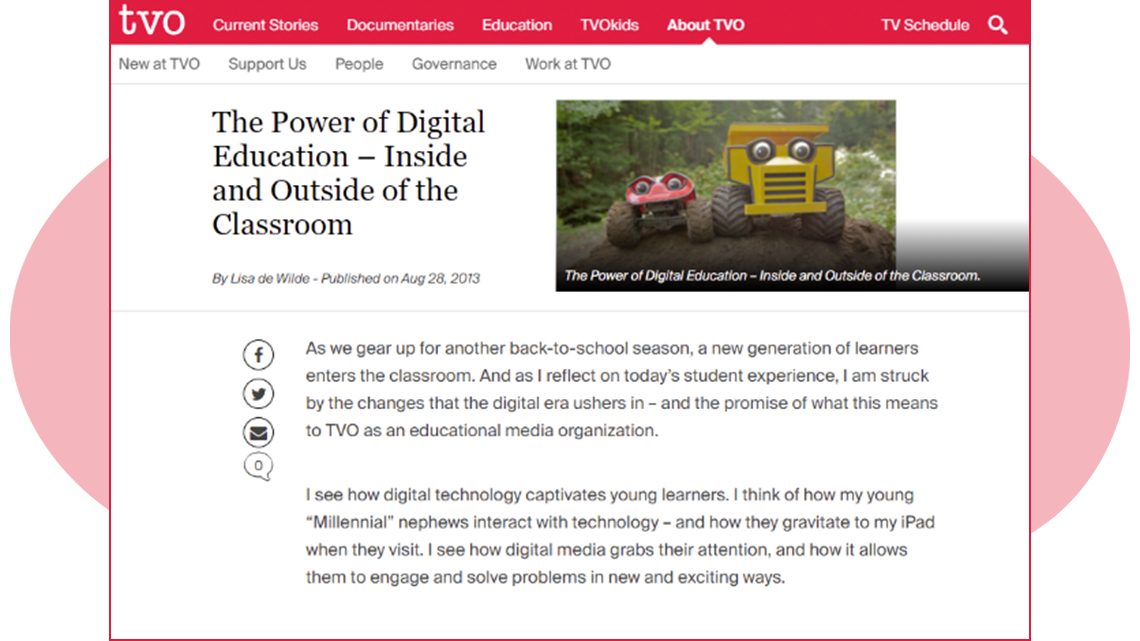1140x641 pixels.
Task: Share article on Facebook icon
Action: tap(258, 355)
